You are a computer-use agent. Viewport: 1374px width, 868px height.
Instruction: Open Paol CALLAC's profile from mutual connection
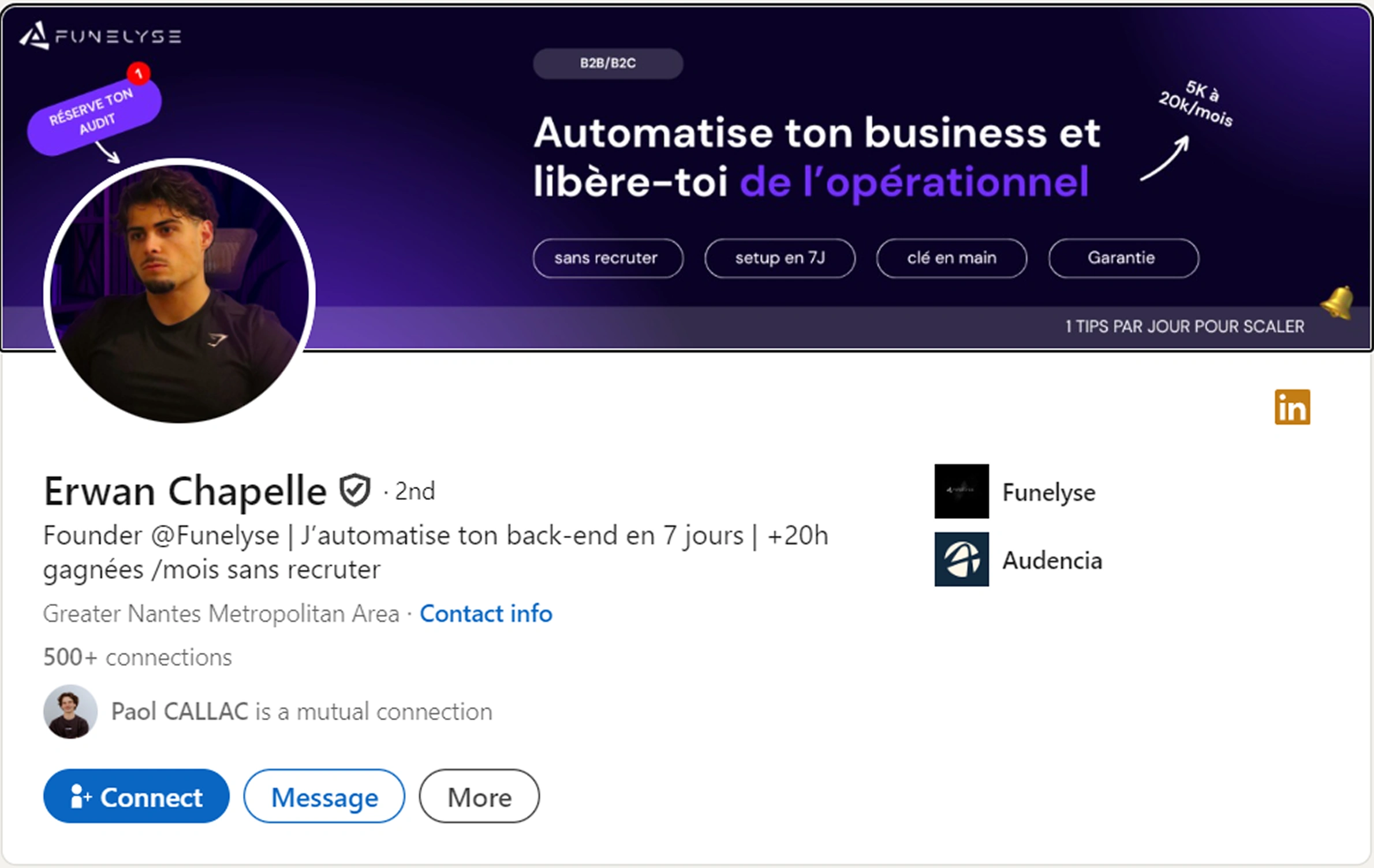point(180,712)
